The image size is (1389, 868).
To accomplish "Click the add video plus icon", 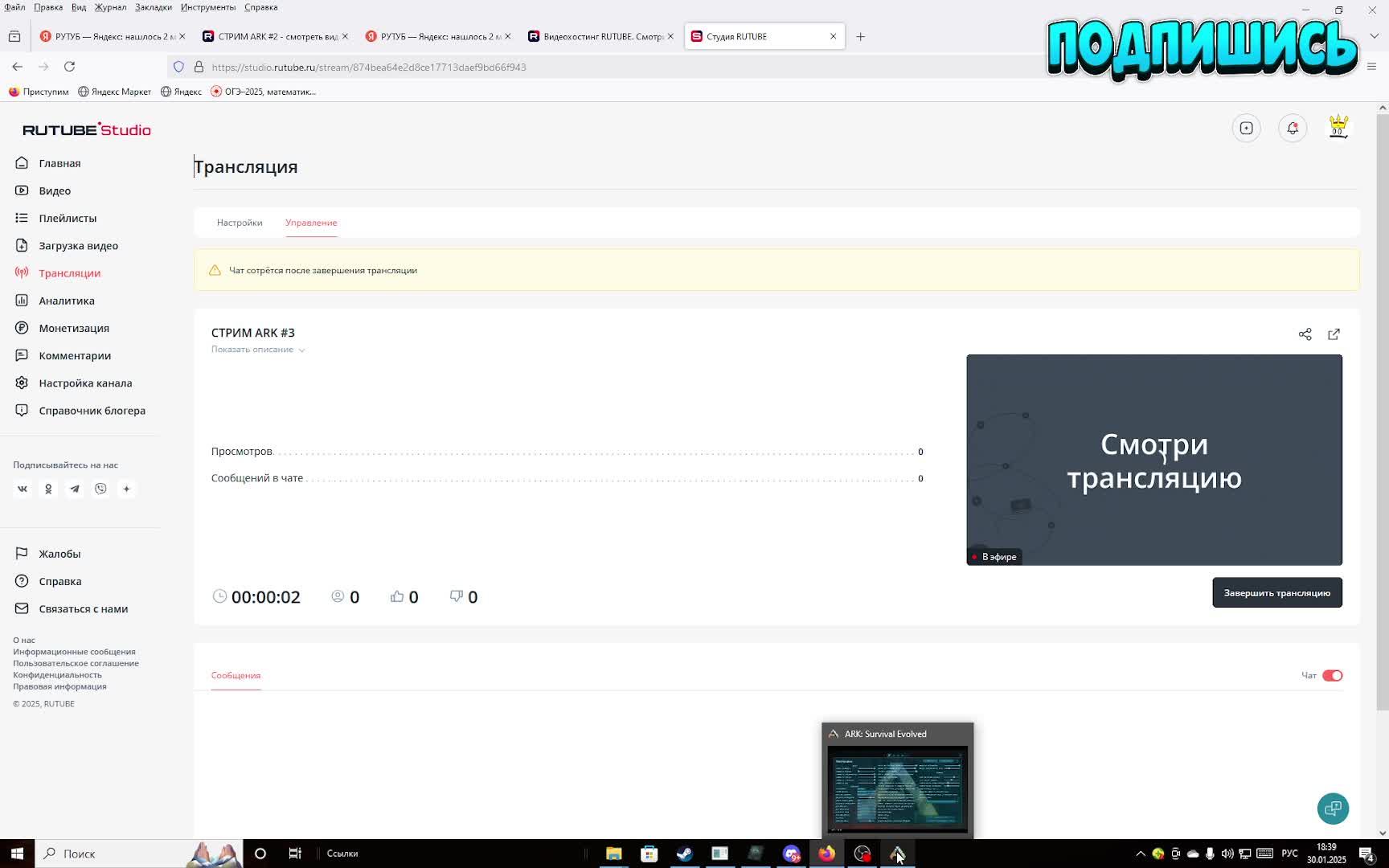I will tap(1246, 128).
